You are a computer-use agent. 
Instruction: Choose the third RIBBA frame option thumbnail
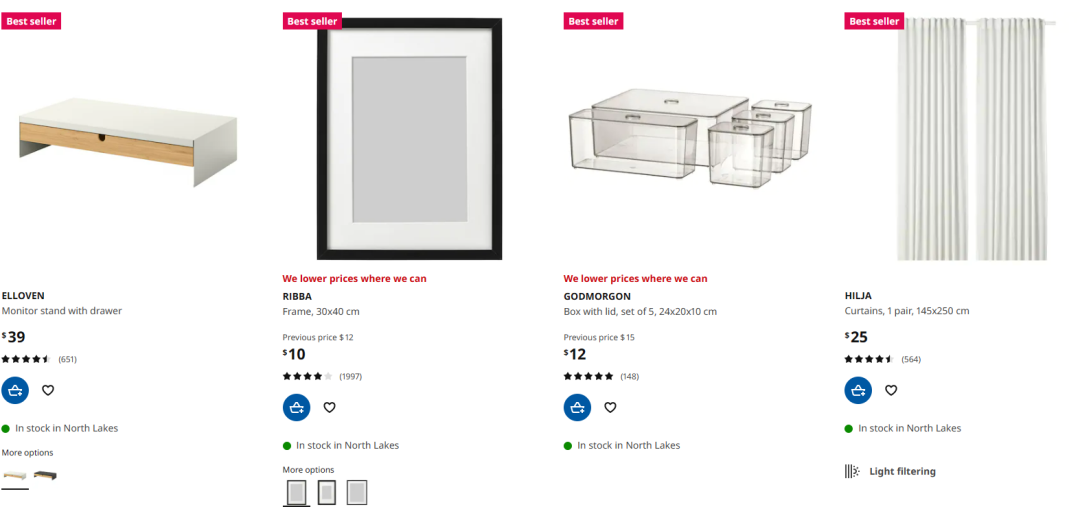point(357,492)
